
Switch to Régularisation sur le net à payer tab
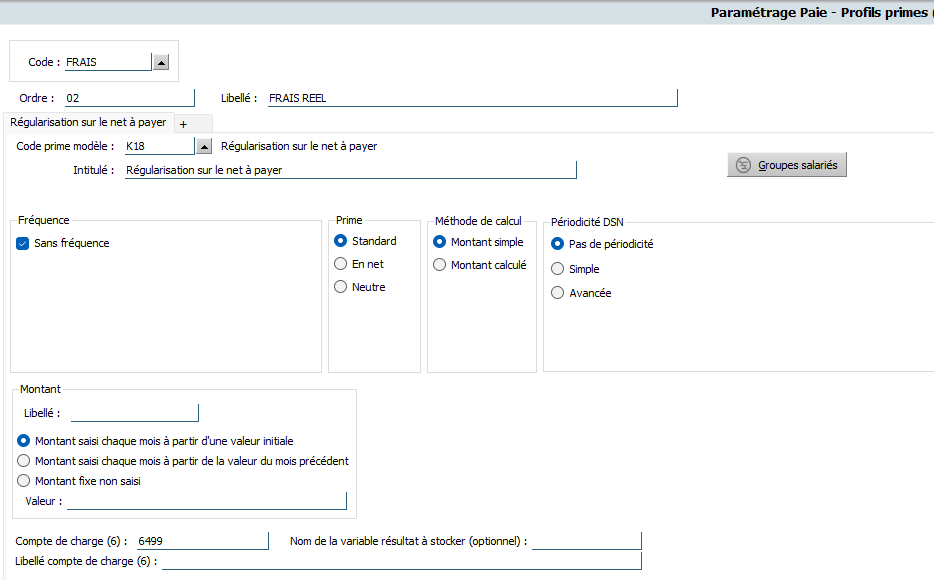coord(88,122)
